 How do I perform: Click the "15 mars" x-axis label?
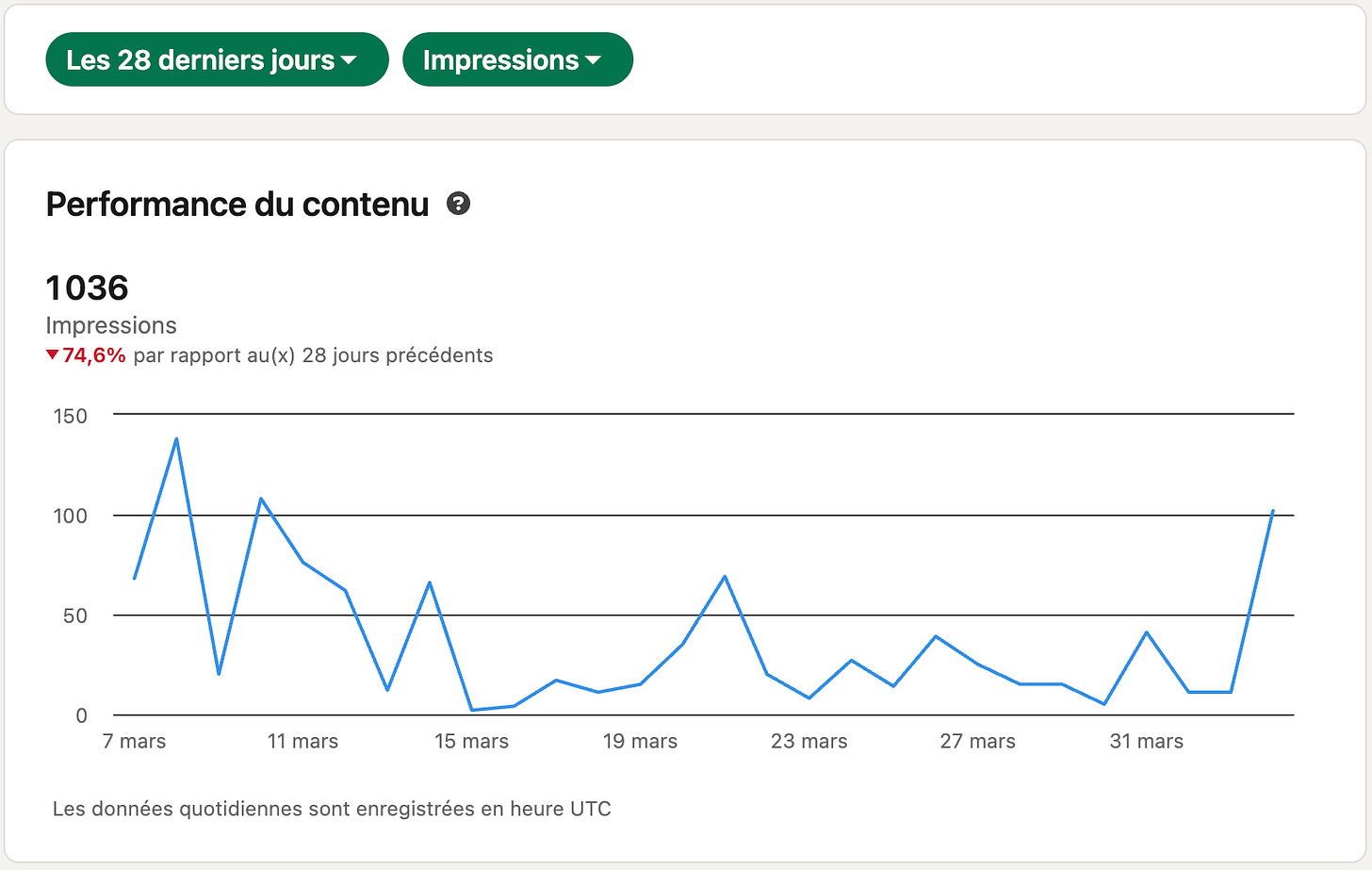[x=471, y=741]
